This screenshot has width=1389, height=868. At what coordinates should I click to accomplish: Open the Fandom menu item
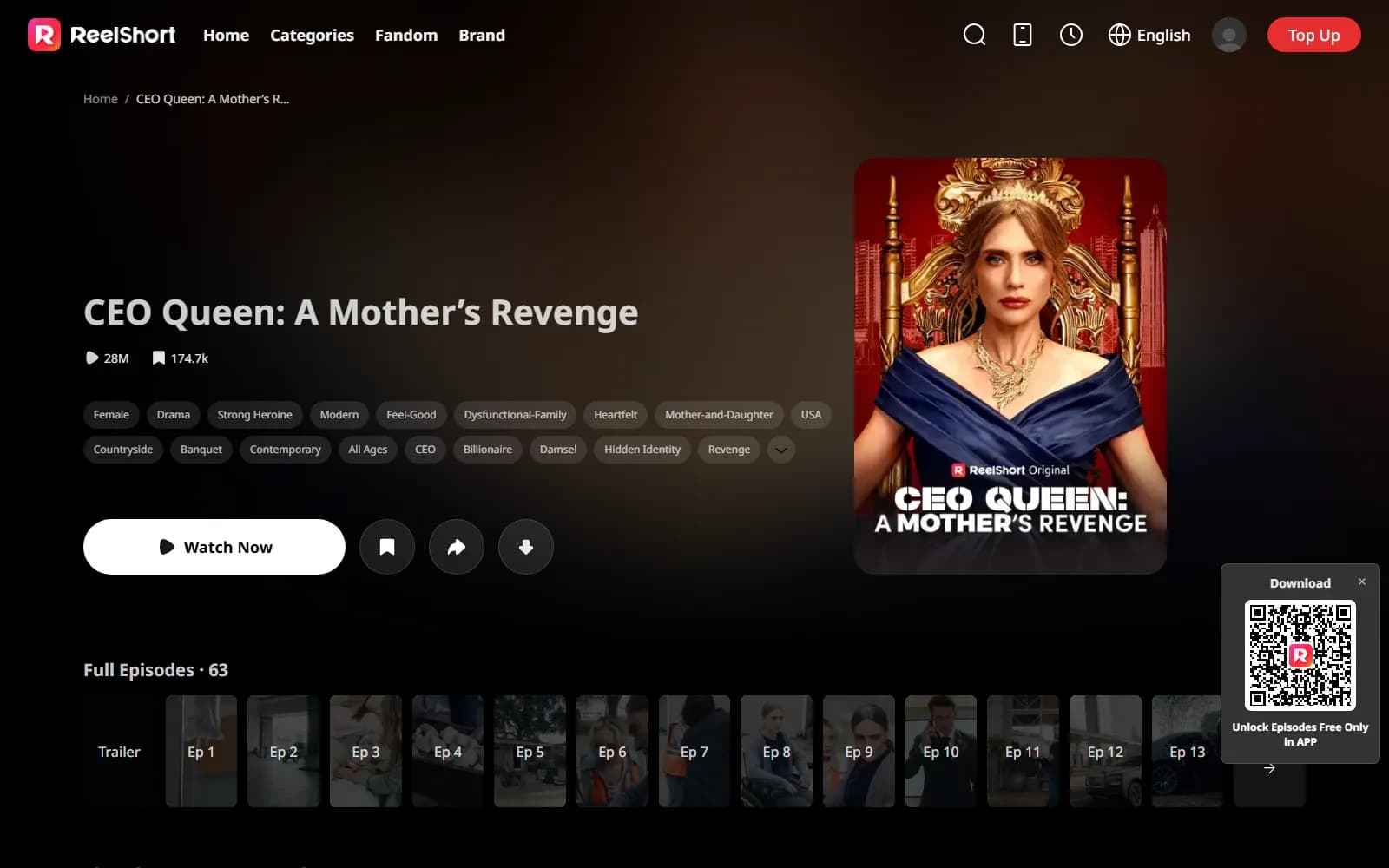[x=406, y=35]
